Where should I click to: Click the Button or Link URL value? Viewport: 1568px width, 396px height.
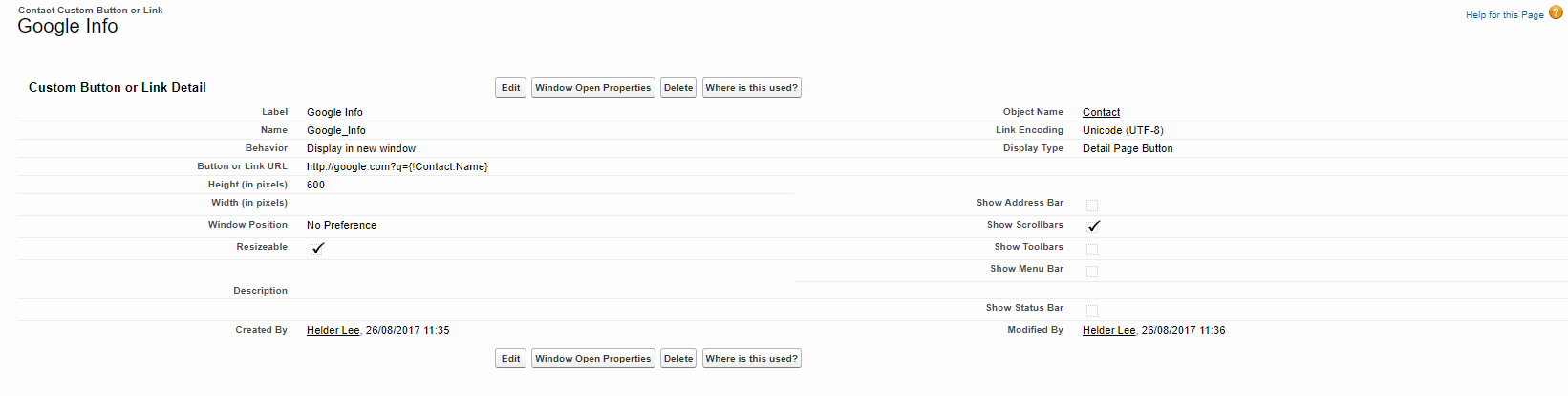[397, 167]
